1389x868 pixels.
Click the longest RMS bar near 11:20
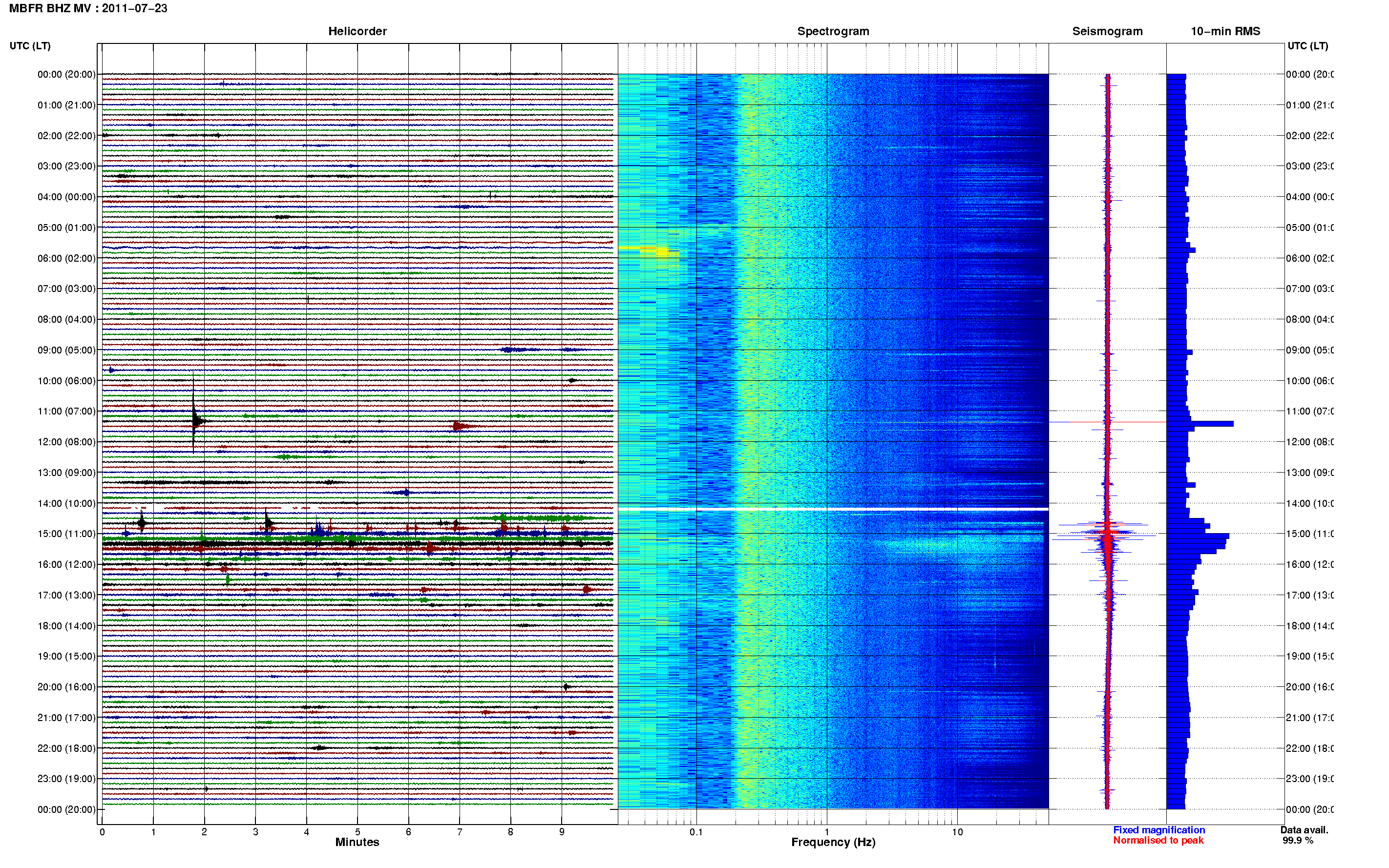pos(1200,424)
